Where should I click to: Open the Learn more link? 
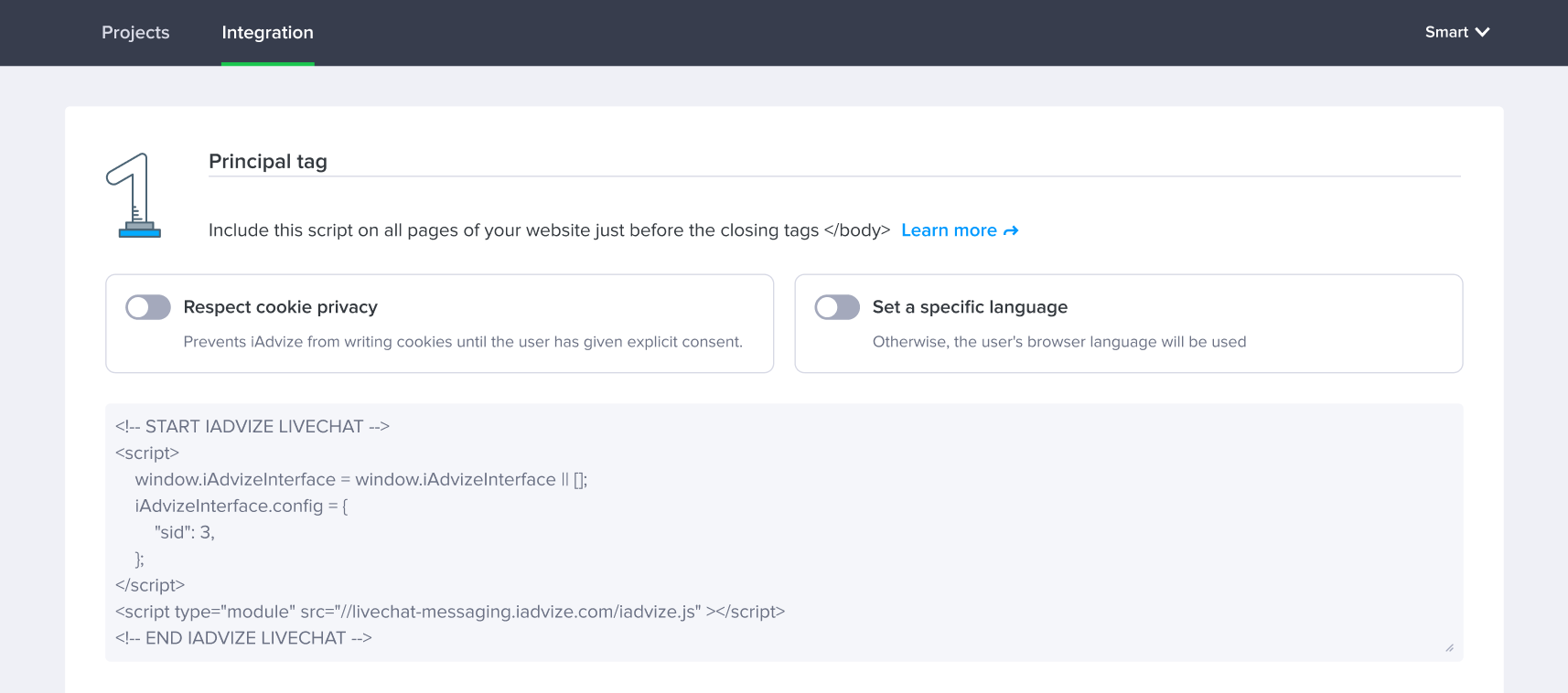(x=960, y=230)
